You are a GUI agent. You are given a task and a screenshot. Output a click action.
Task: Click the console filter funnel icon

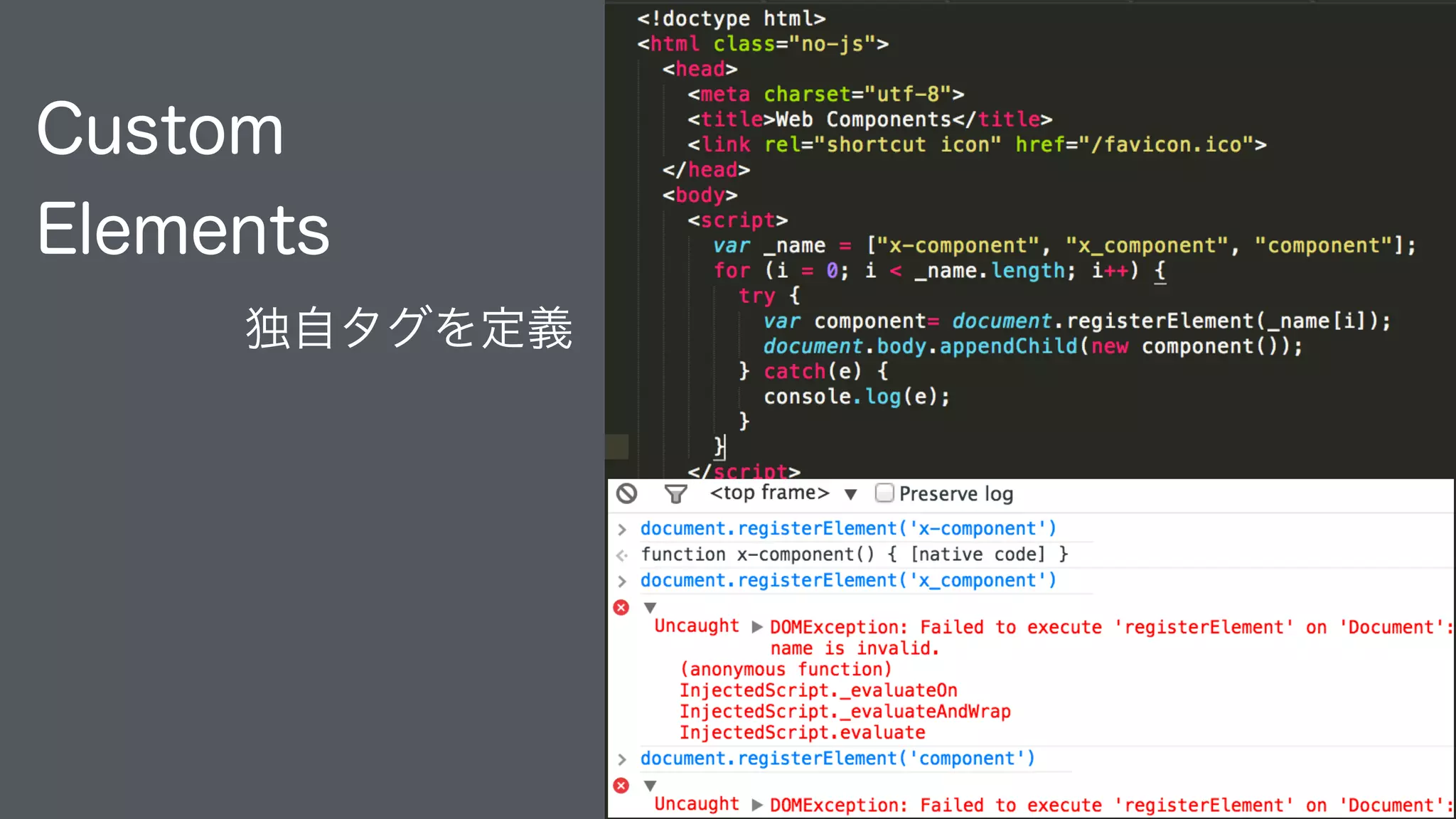click(x=675, y=493)
